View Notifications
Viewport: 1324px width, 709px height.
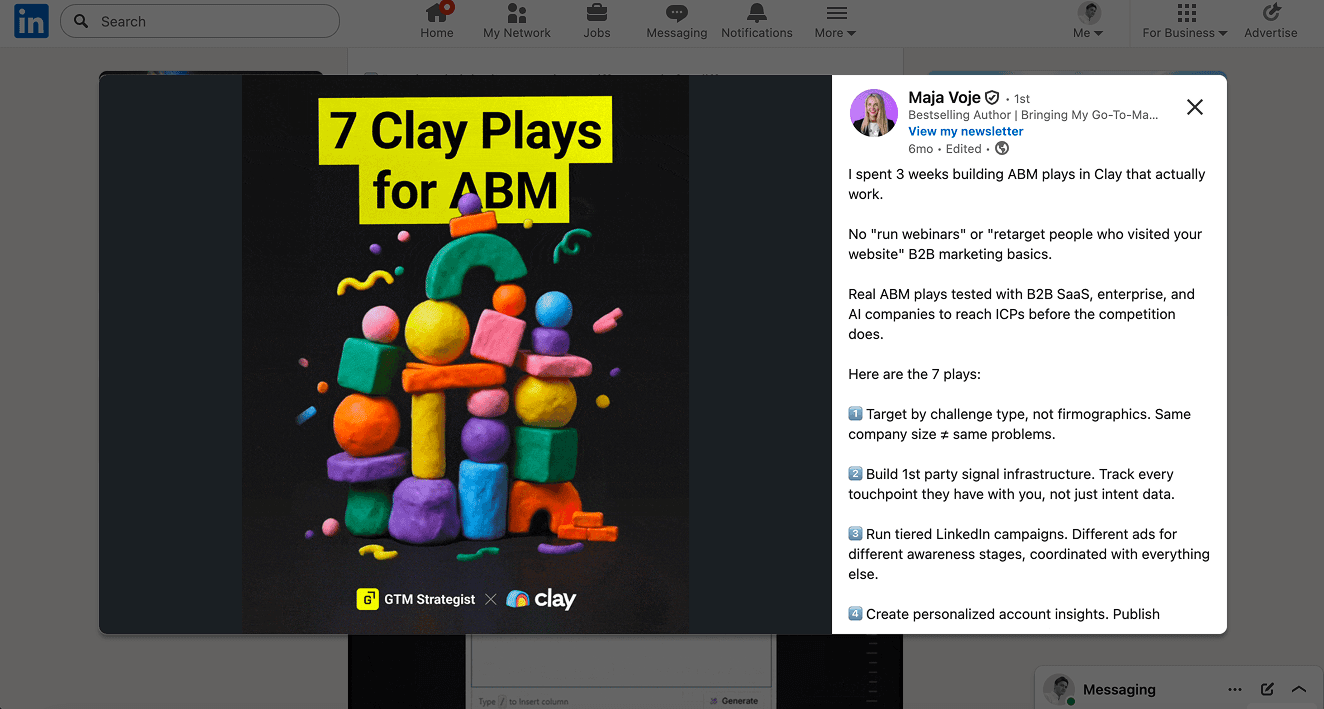(757, 21)
